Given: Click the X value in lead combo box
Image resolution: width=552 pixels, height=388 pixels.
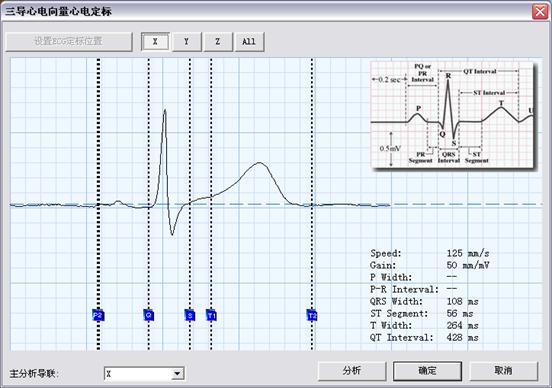Looking at the screenshot, I should coord(108,374).
